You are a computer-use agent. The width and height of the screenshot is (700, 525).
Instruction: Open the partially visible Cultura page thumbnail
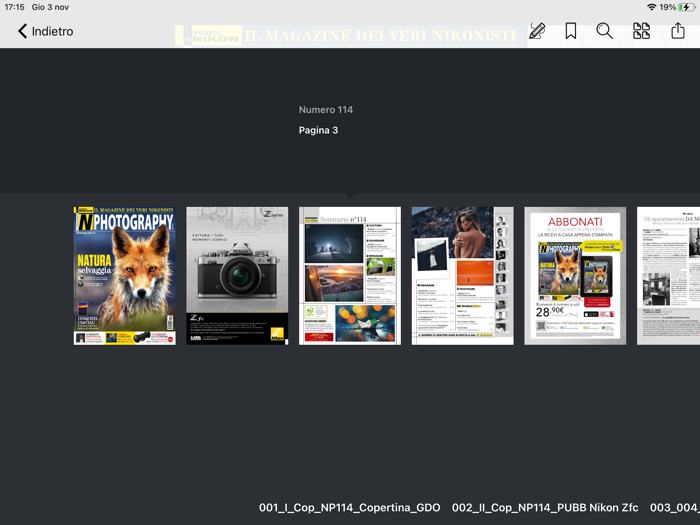(668, 275)
